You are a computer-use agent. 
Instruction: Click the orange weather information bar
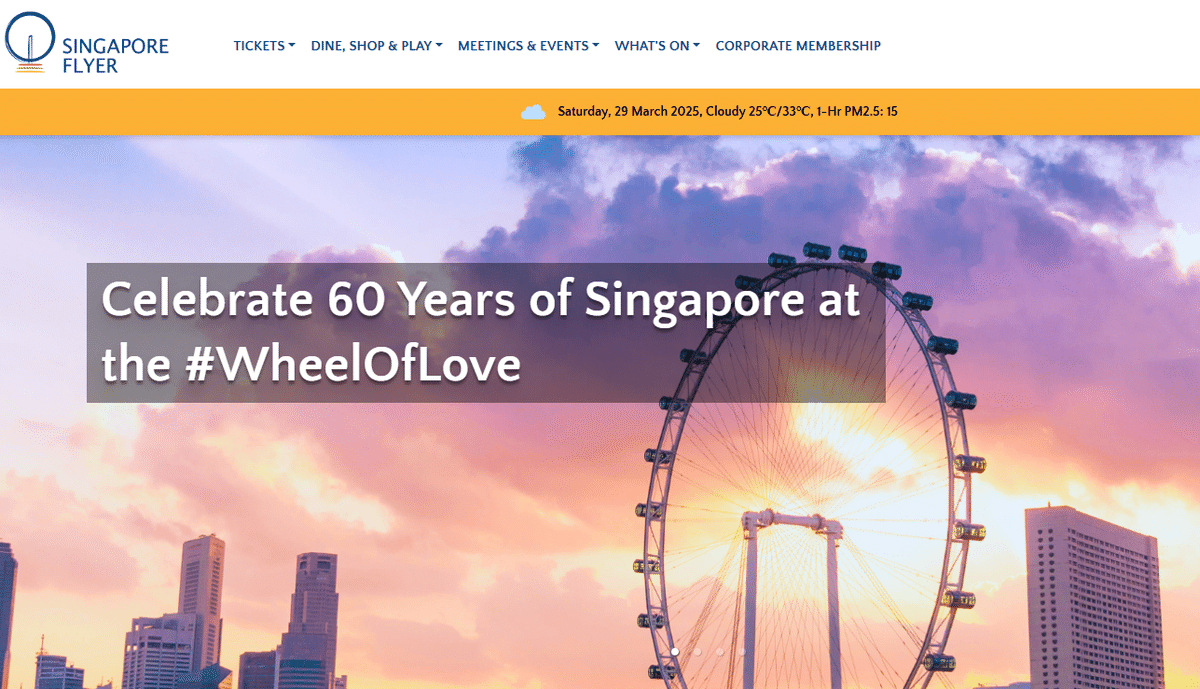pyautogui.click(x=600, y=111)
